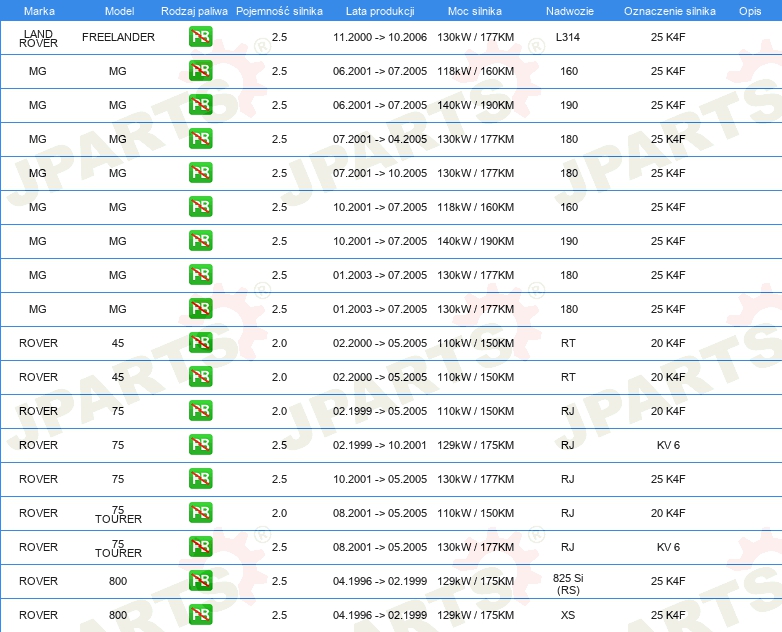Select ROVER brand in the 825 Si row
The width and height of the screenshot is (782, 632).
[x=38, y=581]
